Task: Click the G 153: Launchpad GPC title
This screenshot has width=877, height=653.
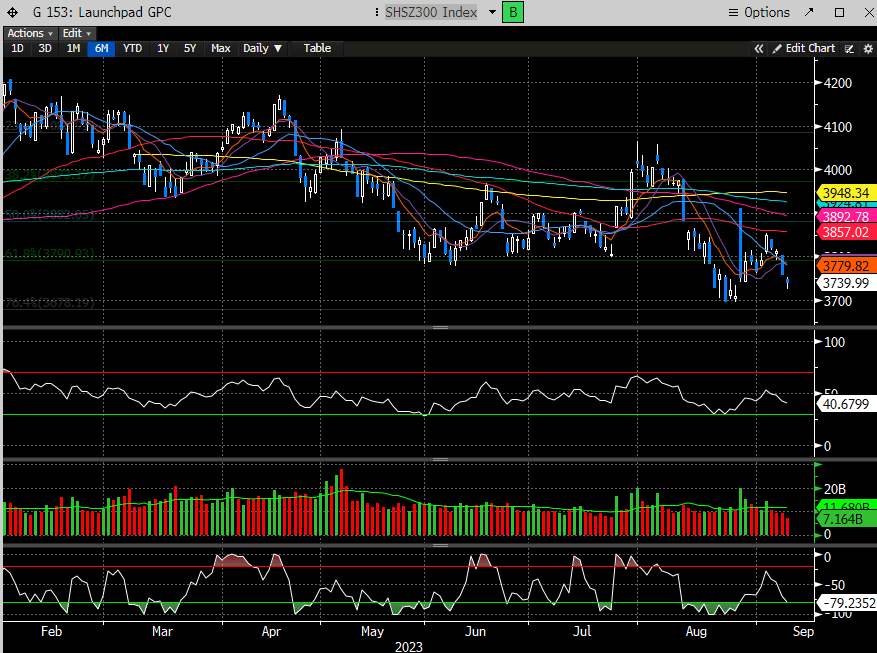Action: coord(102,12)
